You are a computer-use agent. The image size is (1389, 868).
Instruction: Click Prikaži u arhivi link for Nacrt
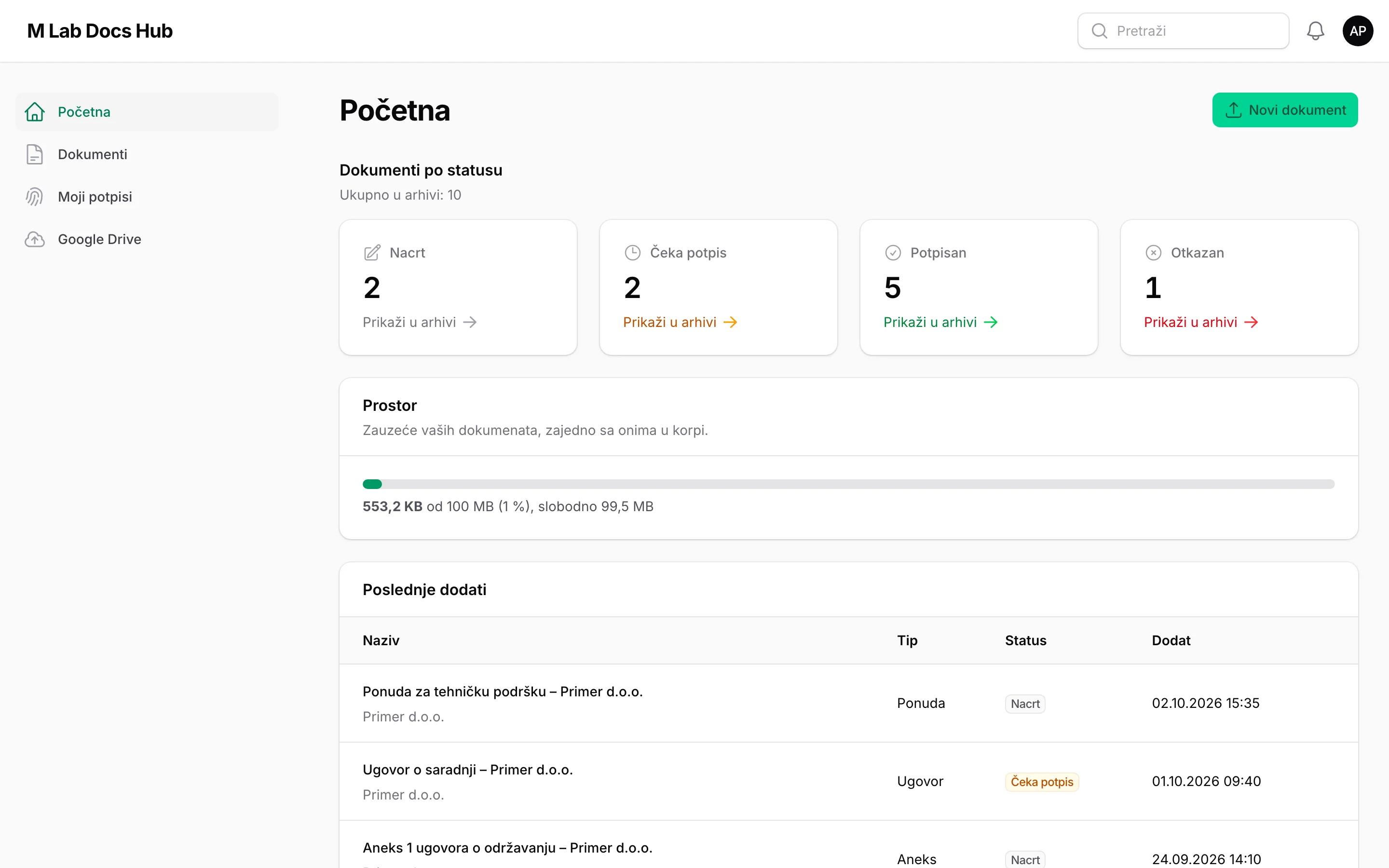[x=420, y=322]
